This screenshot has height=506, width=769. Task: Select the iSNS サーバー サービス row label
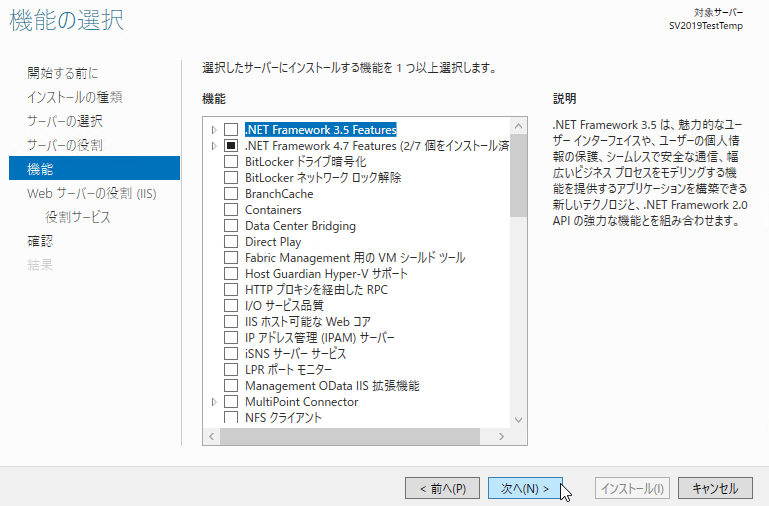(x=295, y=354)
